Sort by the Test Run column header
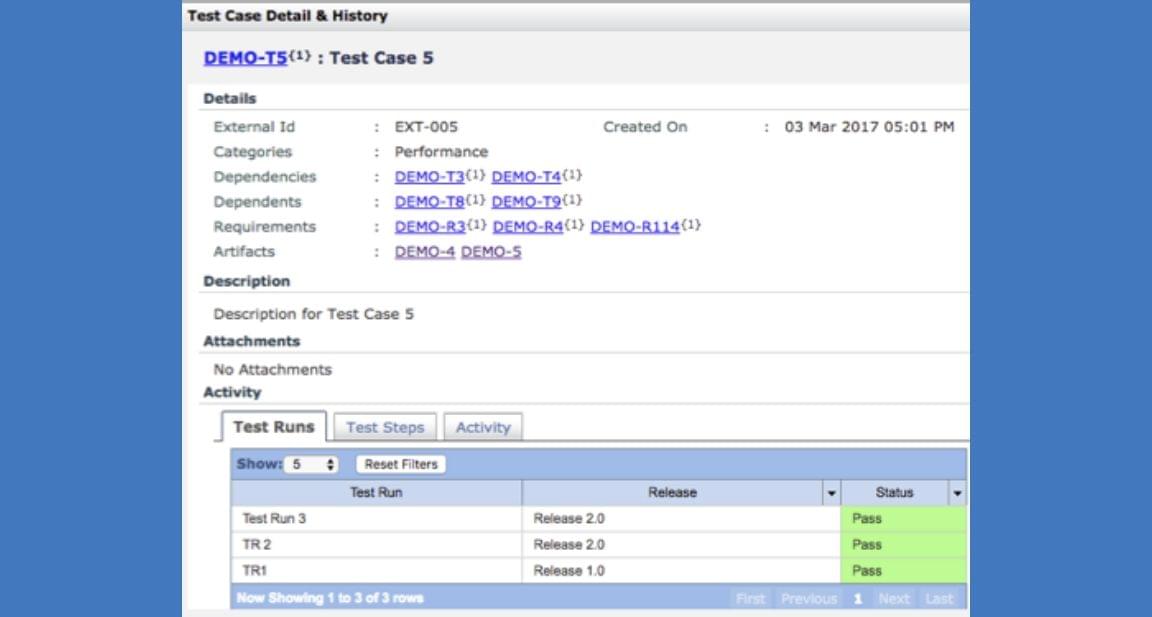Screen dimensions: 1152x617 [376, 493]
